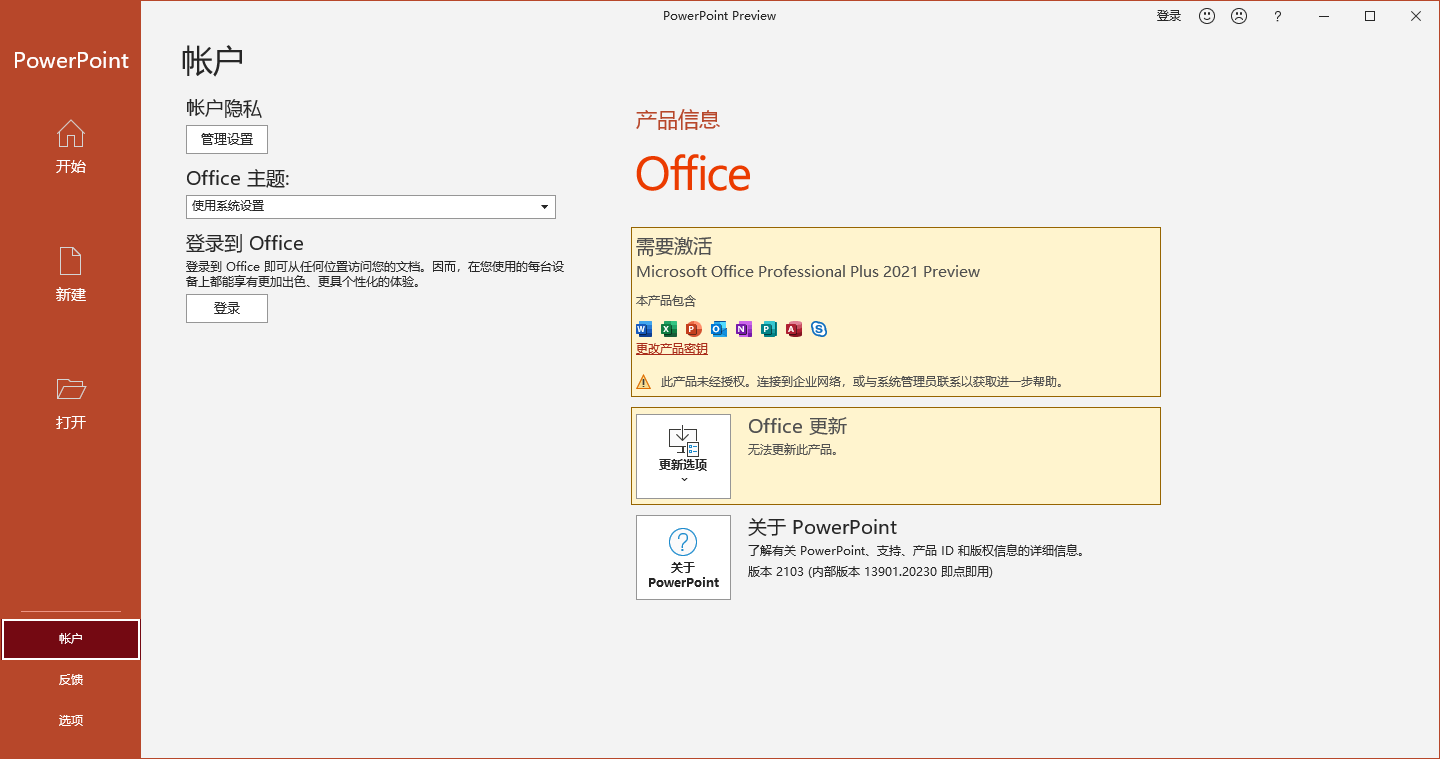Click the Skype icon in included products
Viewport: 1440px width, 759px height.
(819, 329)
